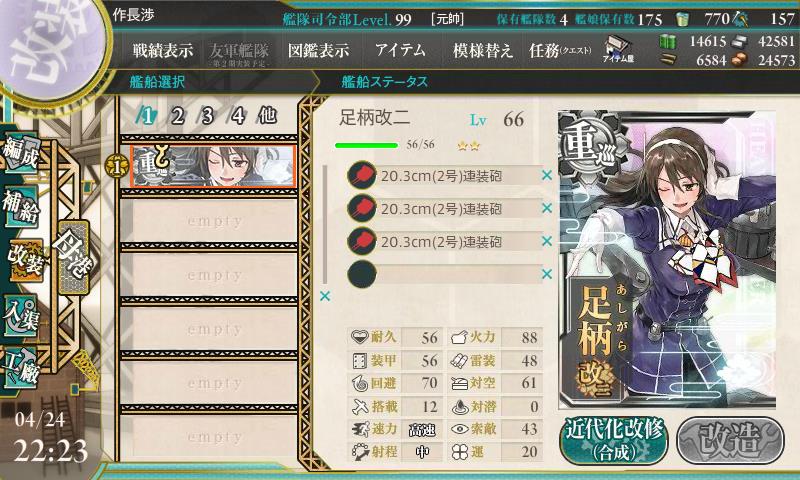Click the greyed 改造 remodel button
Image resolution: width=800 pixels, height=480 pixels.
[730, 440]
